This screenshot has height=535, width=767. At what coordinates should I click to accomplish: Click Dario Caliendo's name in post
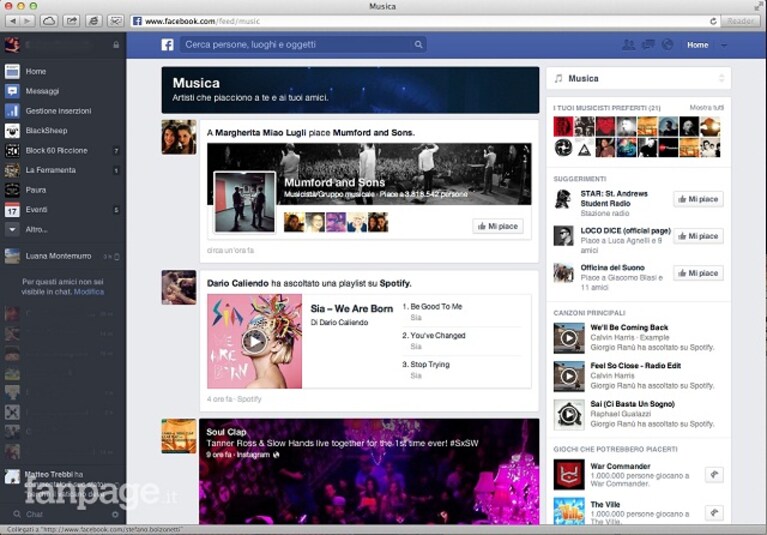(238, 283)
